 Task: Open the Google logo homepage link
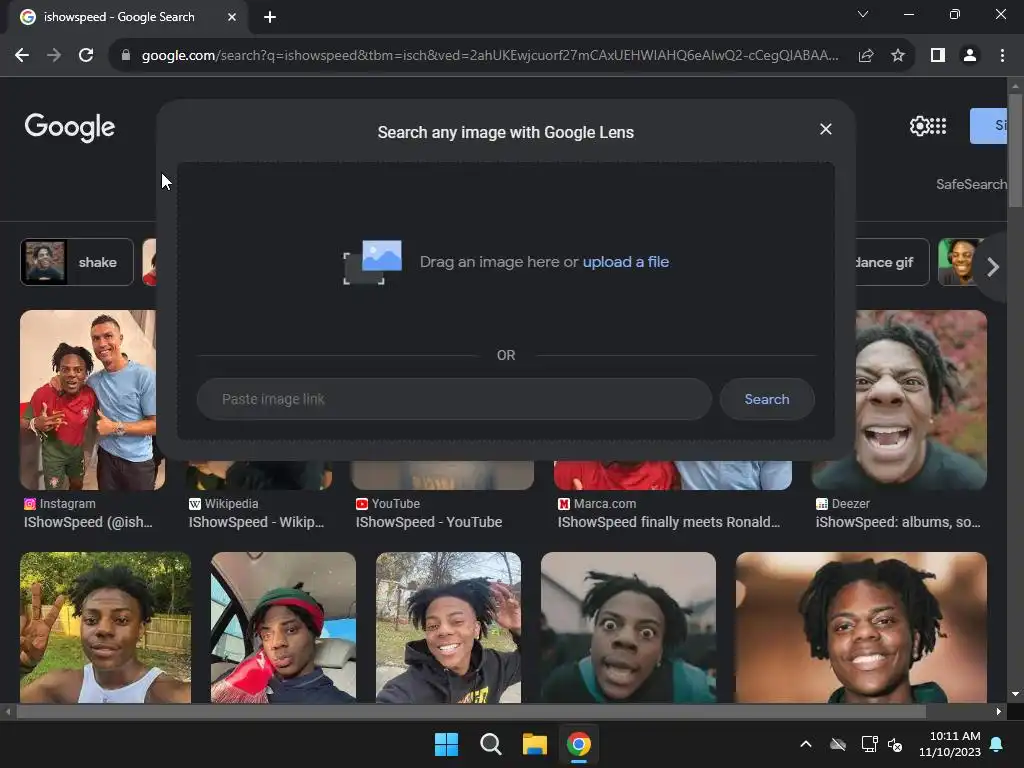70,127
